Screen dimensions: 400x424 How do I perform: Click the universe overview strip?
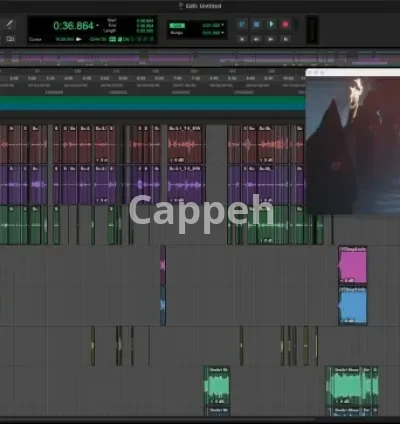pyautogui.click(x=200, y=59)
